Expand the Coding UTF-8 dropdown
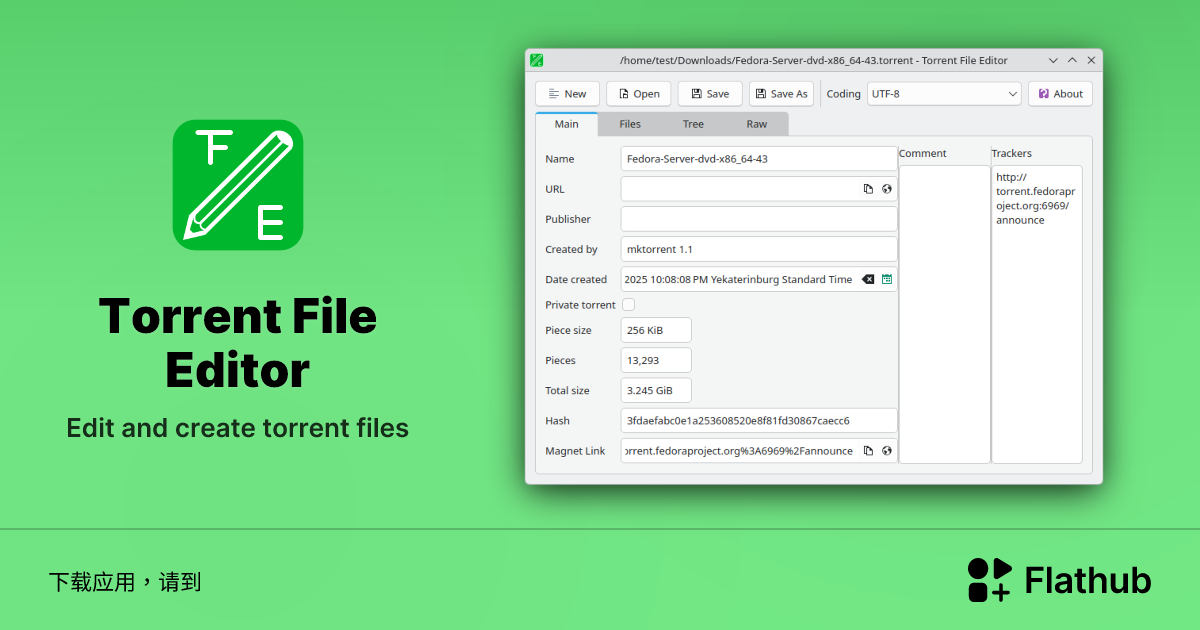The height and width of the screenshot is (630, 1200). click(943, 94)
